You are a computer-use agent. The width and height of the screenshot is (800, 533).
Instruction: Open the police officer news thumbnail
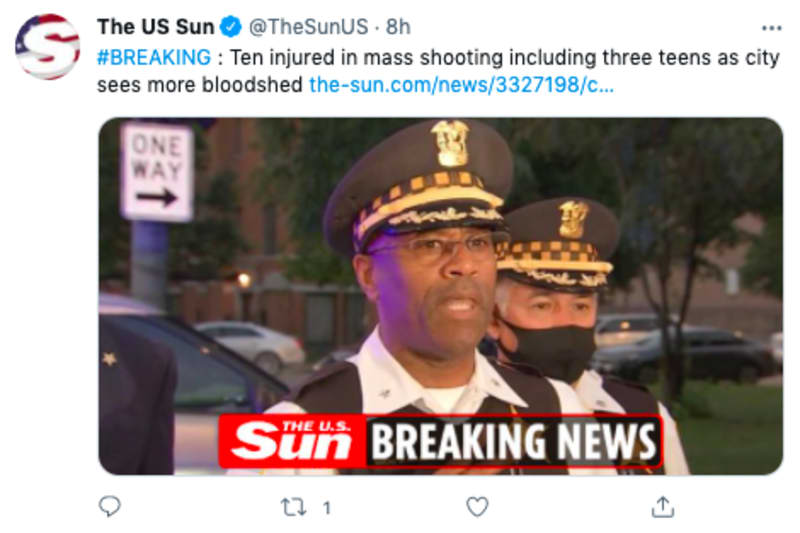tap(440, 296)
